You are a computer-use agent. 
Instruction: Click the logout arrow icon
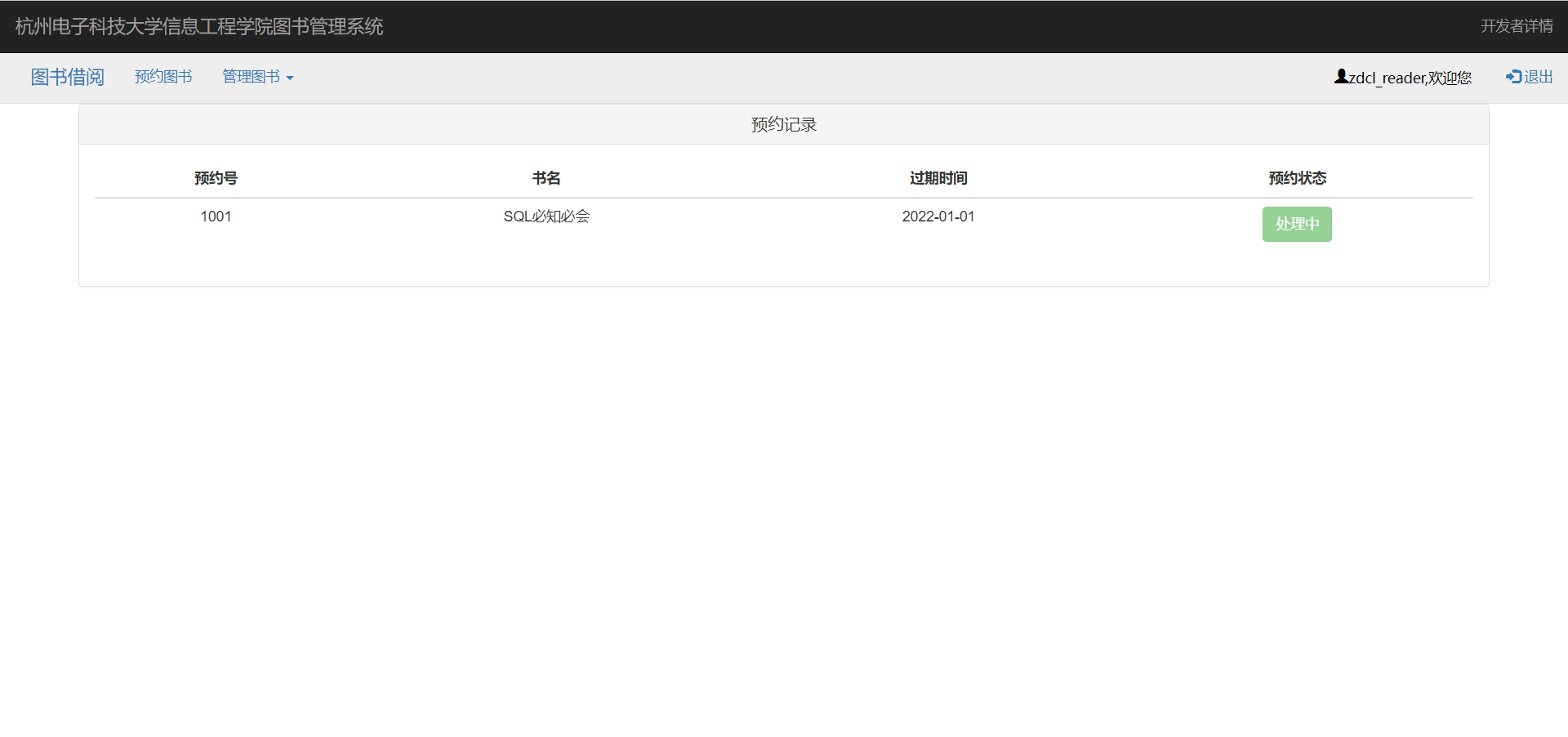1513,76
